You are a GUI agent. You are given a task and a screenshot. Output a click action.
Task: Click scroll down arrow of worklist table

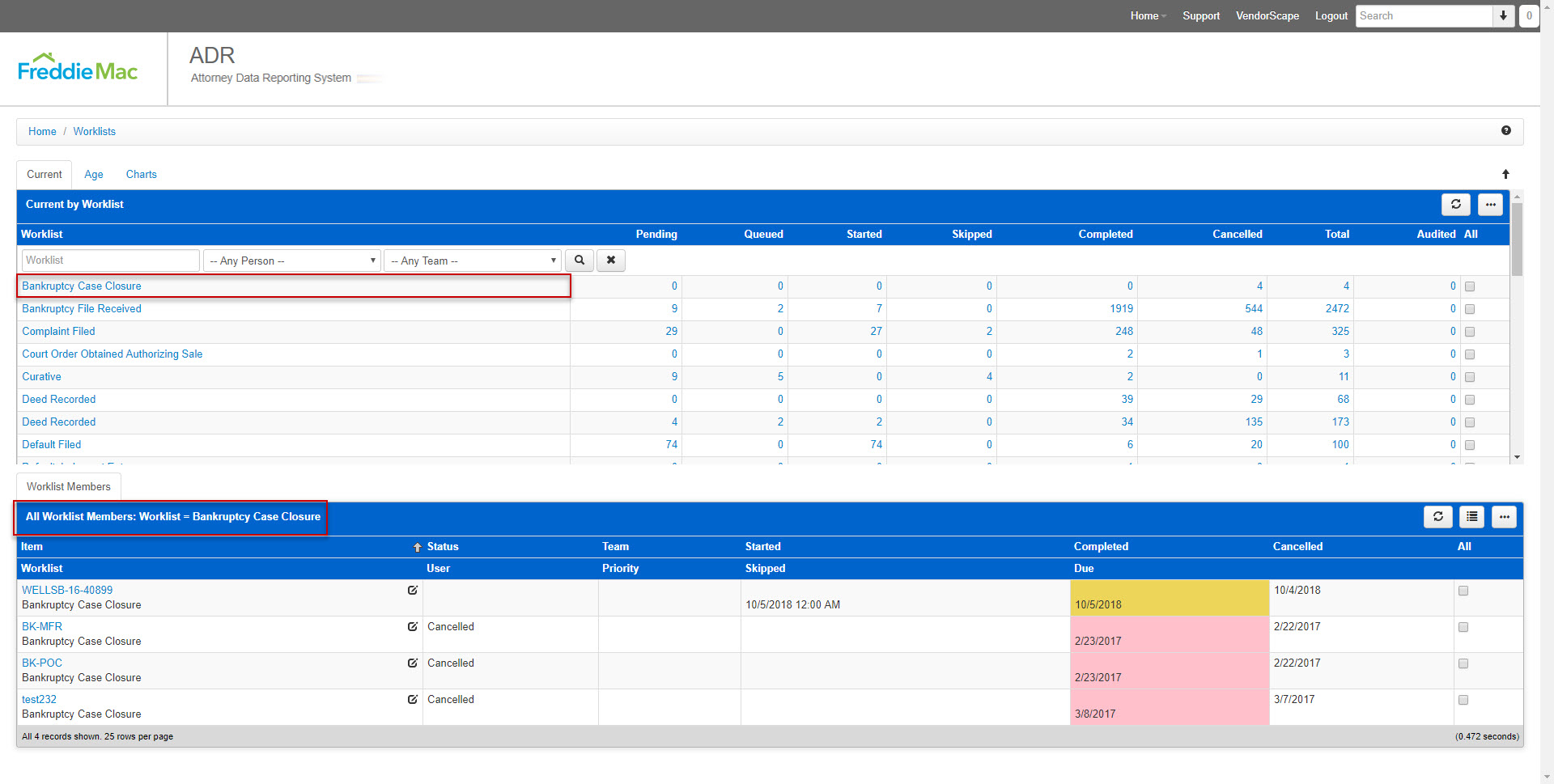(x=1517, y=458)
